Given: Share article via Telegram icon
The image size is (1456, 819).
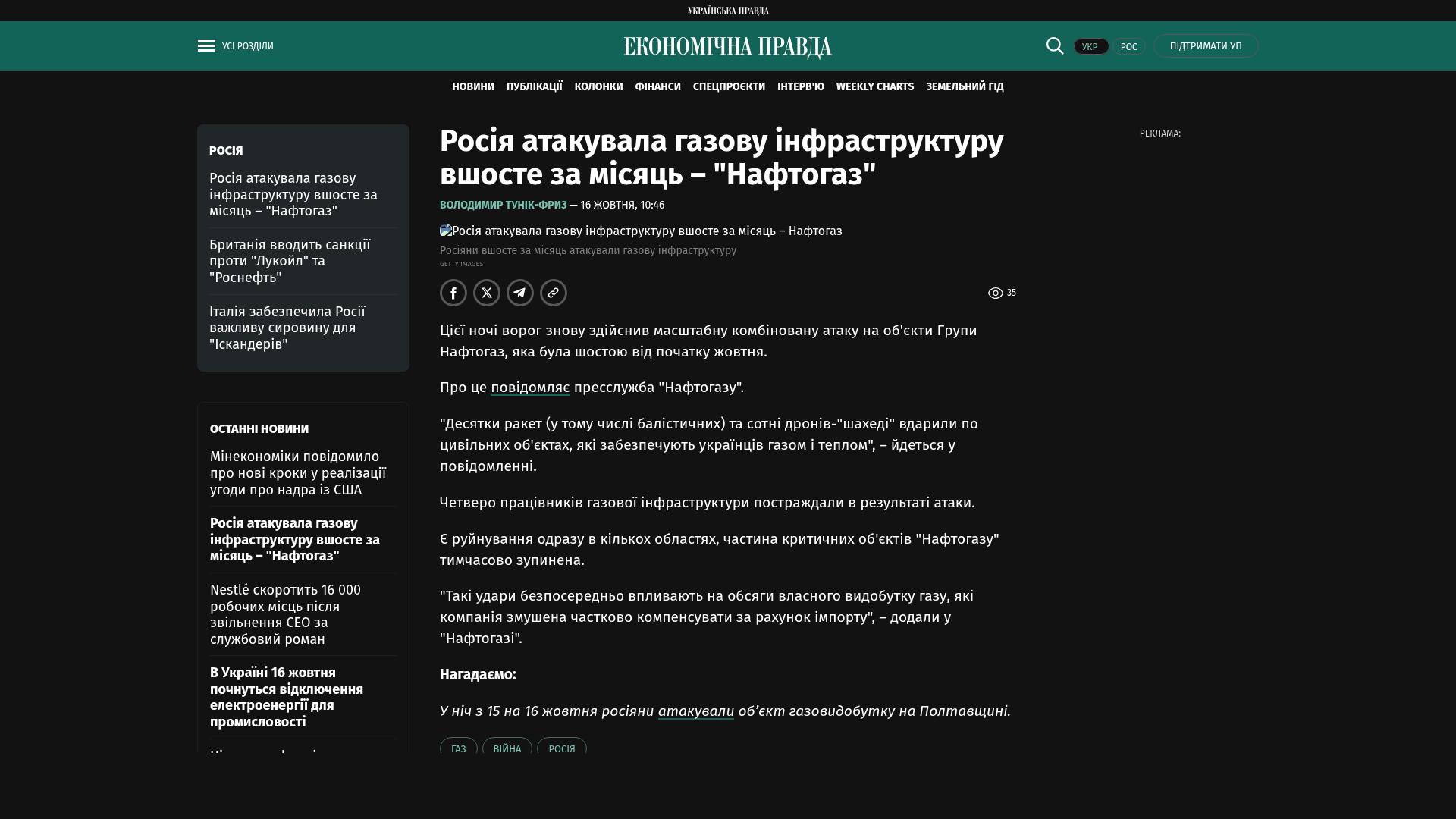Looking at the screenshot, I should click(520, 293).
